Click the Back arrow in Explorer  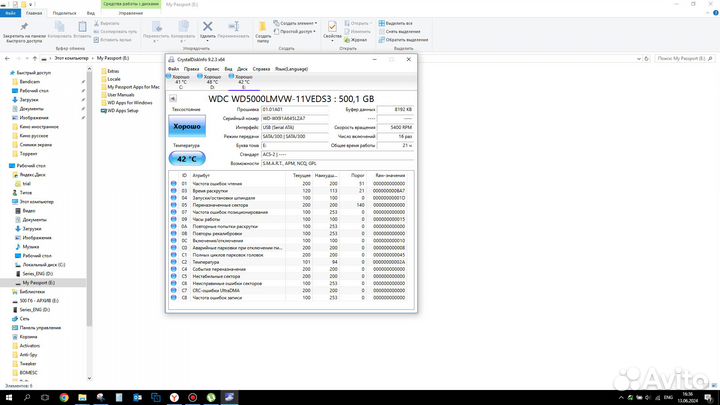[7, 58]
